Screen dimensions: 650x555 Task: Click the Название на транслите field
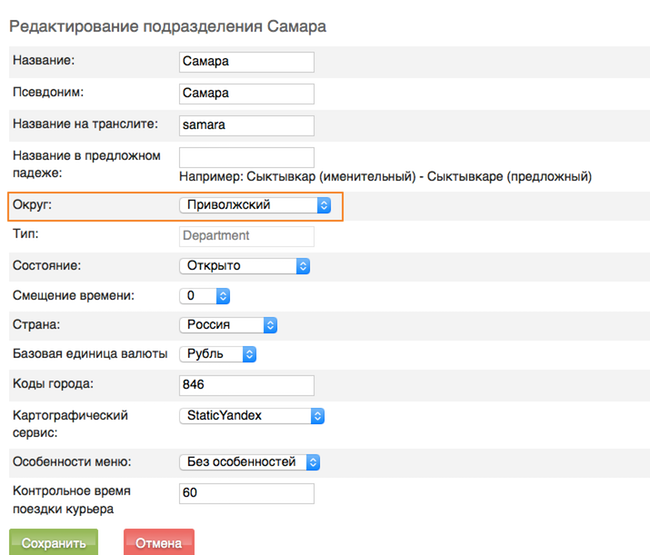247,125
